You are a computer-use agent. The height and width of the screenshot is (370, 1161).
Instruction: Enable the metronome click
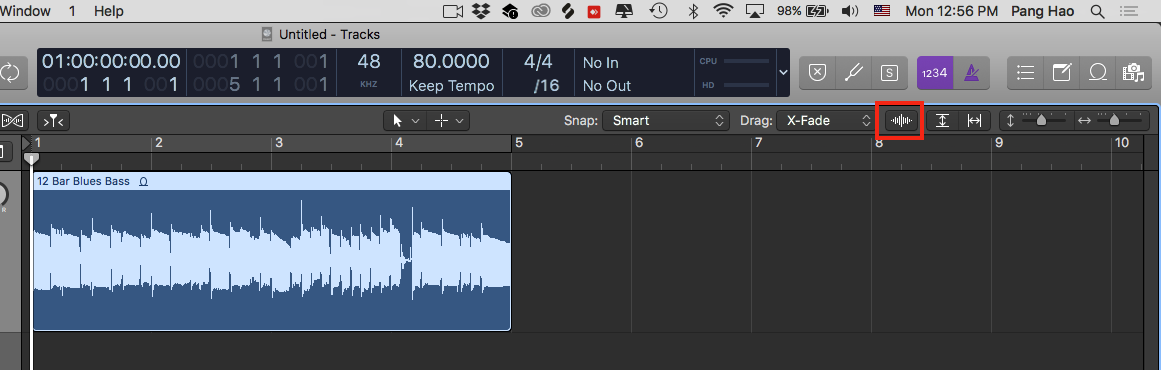pos(967,73)
